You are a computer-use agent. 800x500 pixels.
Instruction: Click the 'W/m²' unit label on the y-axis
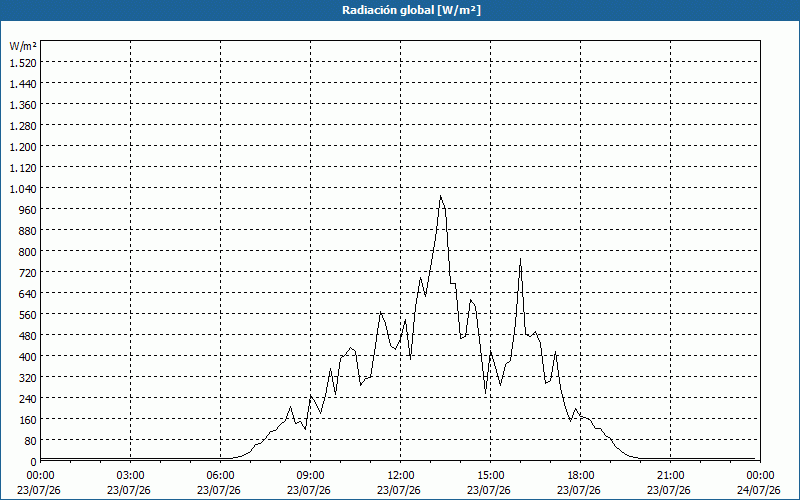tap(23, 46)
